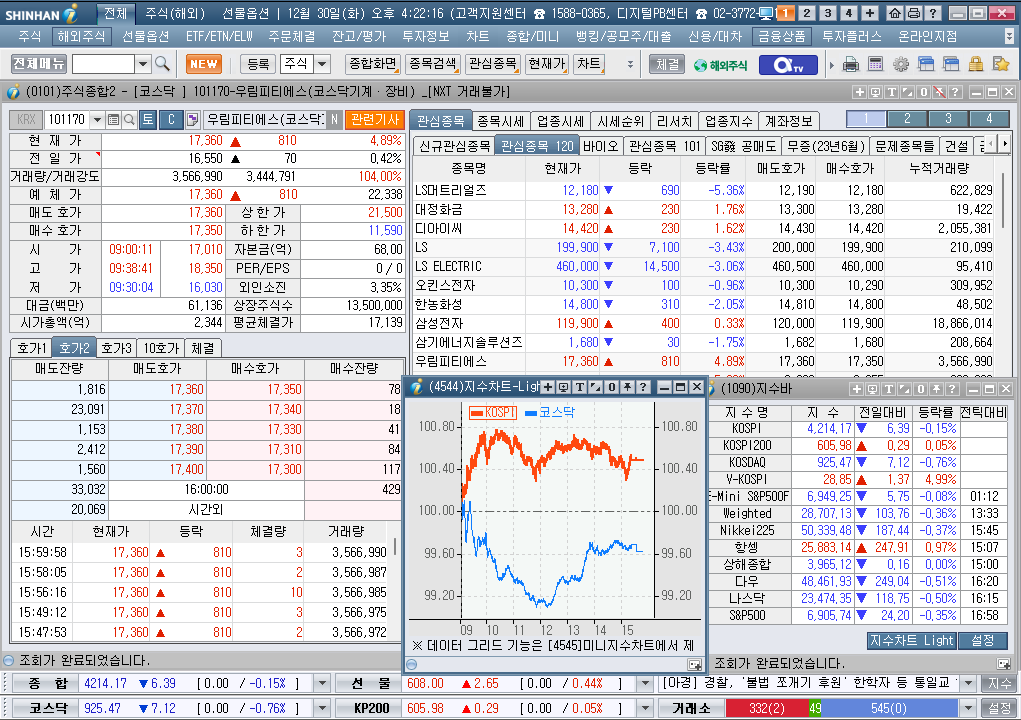Click the 등록 button

[x=258, y=64]
